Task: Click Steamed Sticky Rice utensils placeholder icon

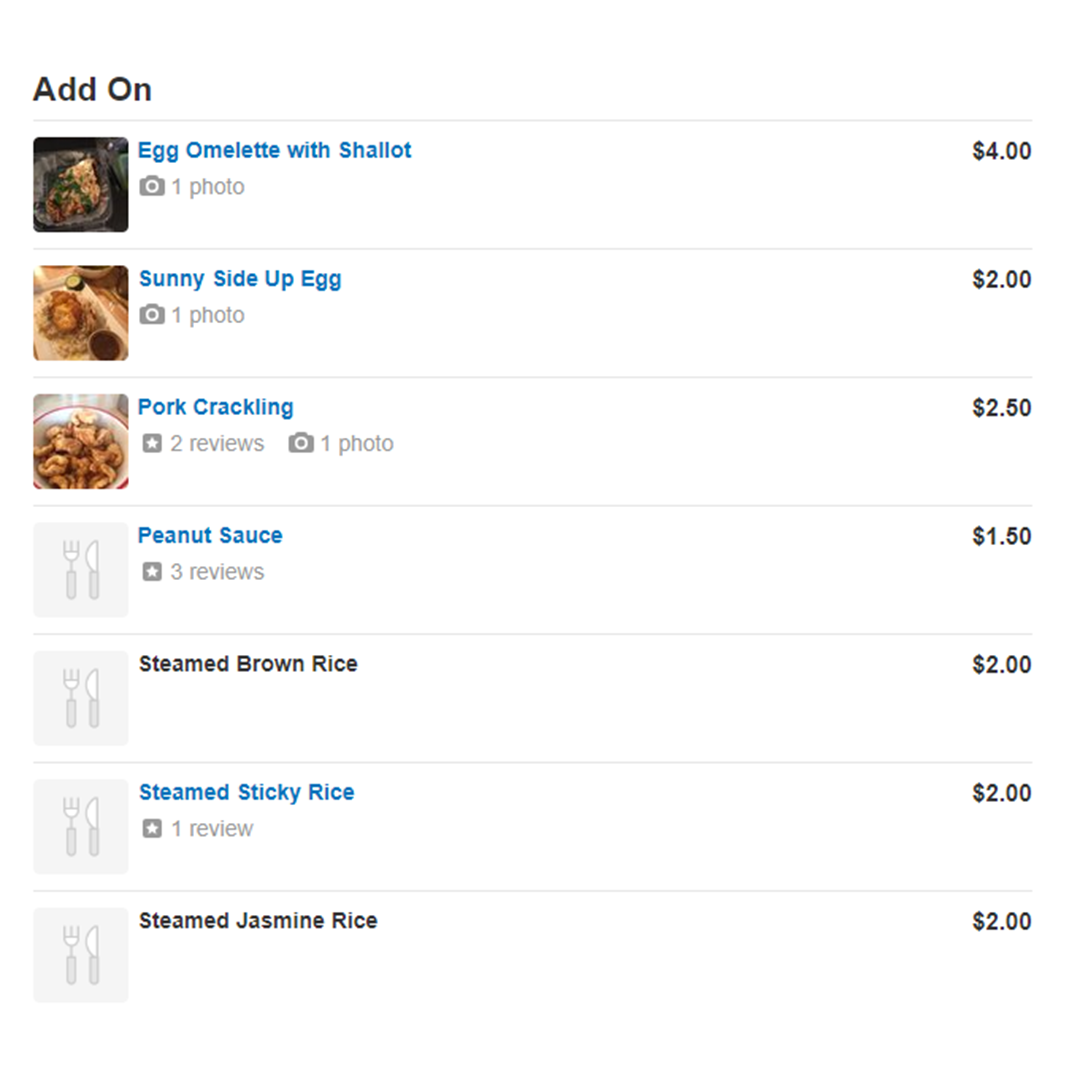Action: point(81,827)
